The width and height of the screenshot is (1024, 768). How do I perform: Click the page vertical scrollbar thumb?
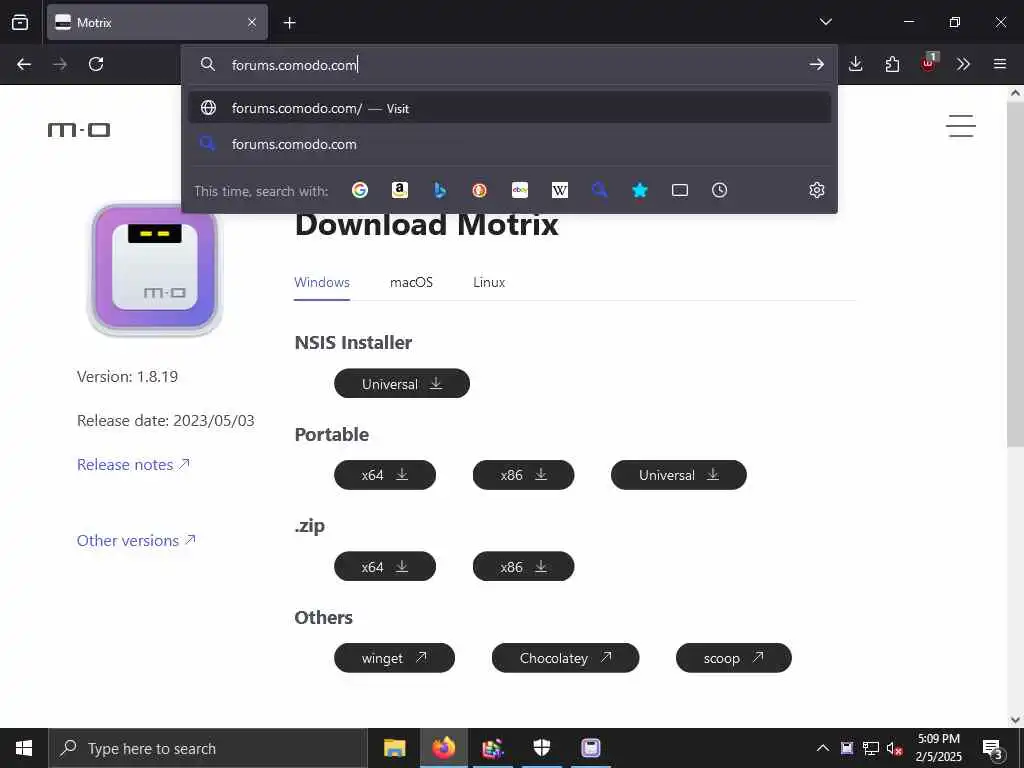(x=1015, y=274)
